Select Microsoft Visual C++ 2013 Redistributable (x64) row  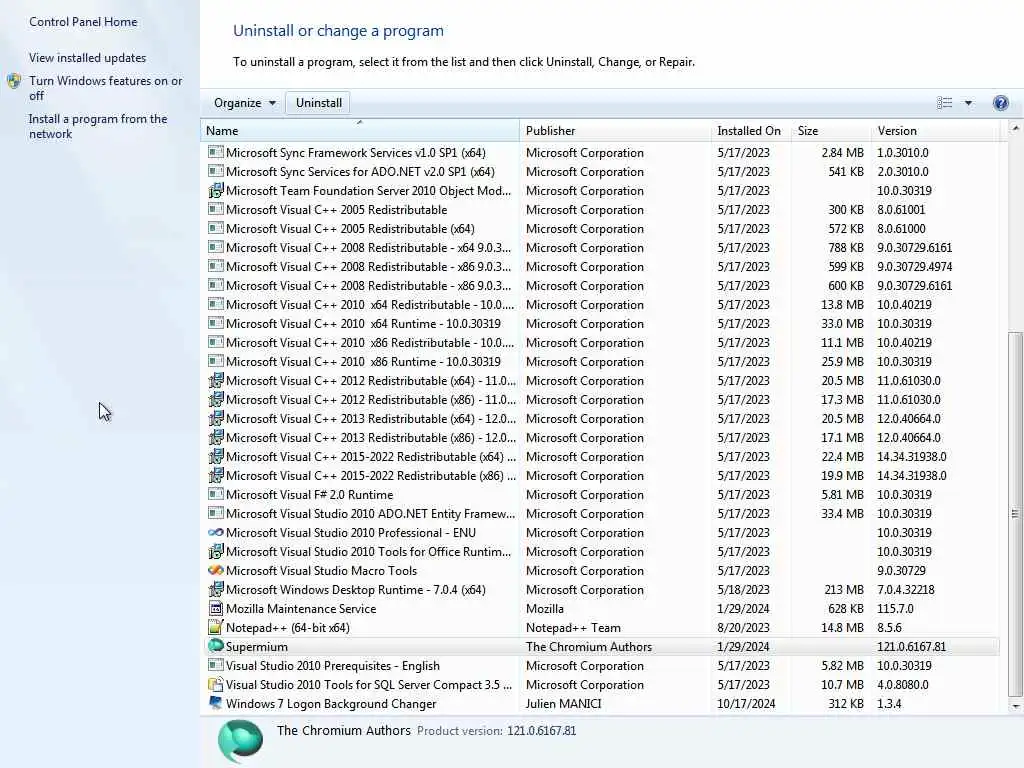[600, 418]
